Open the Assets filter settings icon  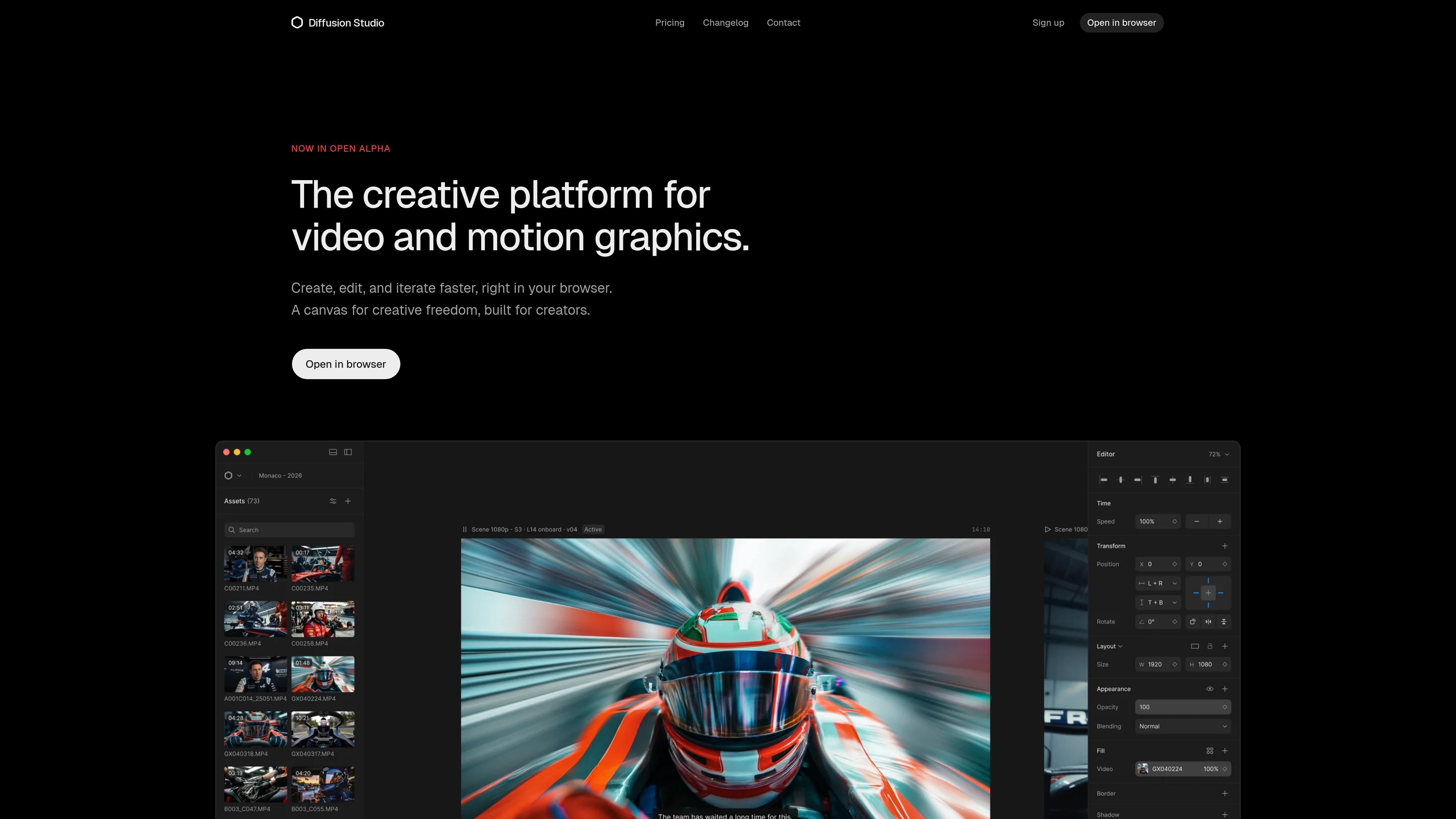(333, 501)
